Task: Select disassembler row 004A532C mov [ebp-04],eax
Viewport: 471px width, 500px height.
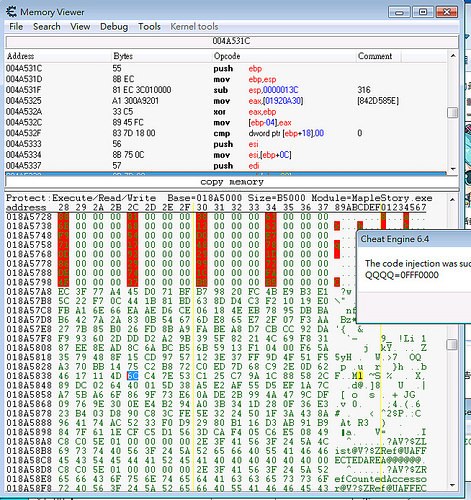Action: click(x=226, y=122)
